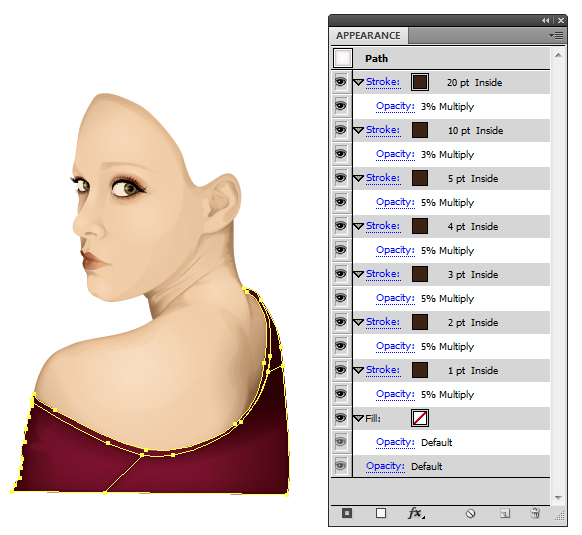Viewport: 582px width, 535px height.
Task: Click the Clear Appearance icon
Action: tap(470, 513)
